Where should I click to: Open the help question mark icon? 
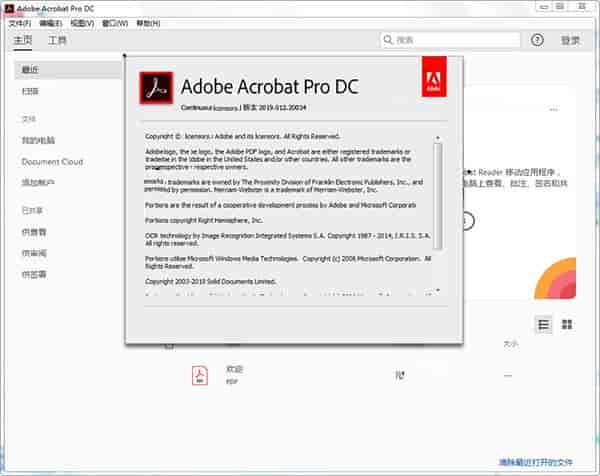pyautogui.click(x=537, y=40)
